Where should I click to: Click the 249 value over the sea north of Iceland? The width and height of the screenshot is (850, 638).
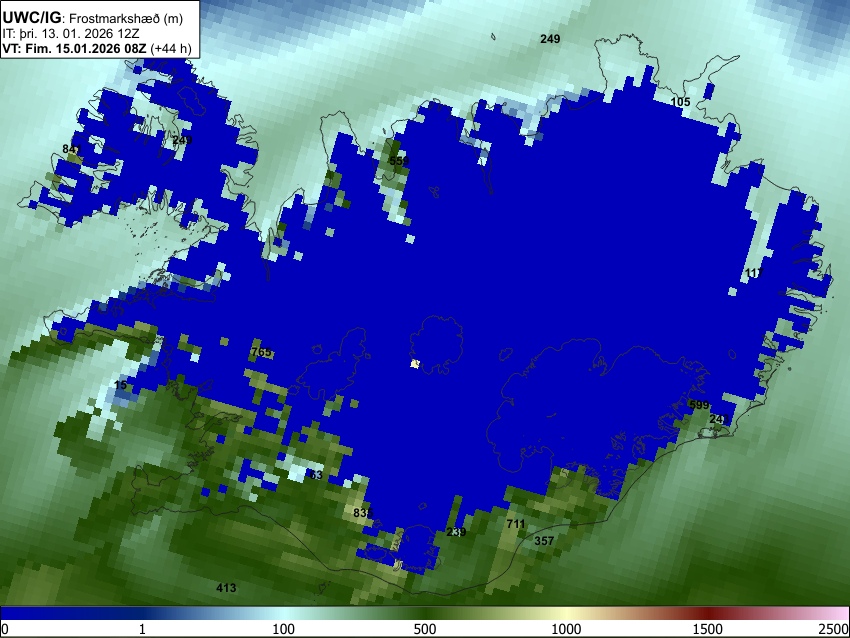click(550, 39)
